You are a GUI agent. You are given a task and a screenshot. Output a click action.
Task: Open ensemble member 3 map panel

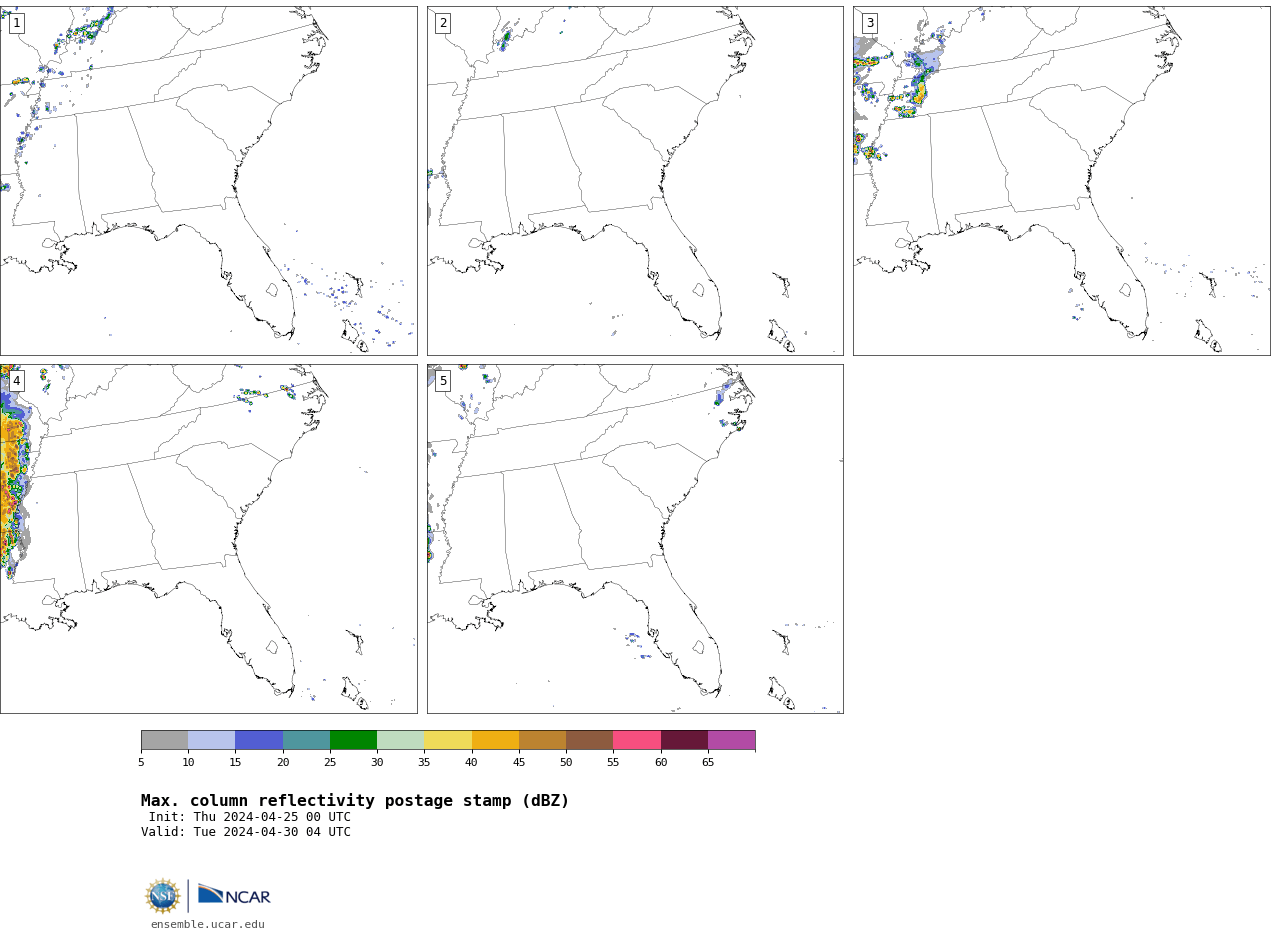[x=1061, y=181]
